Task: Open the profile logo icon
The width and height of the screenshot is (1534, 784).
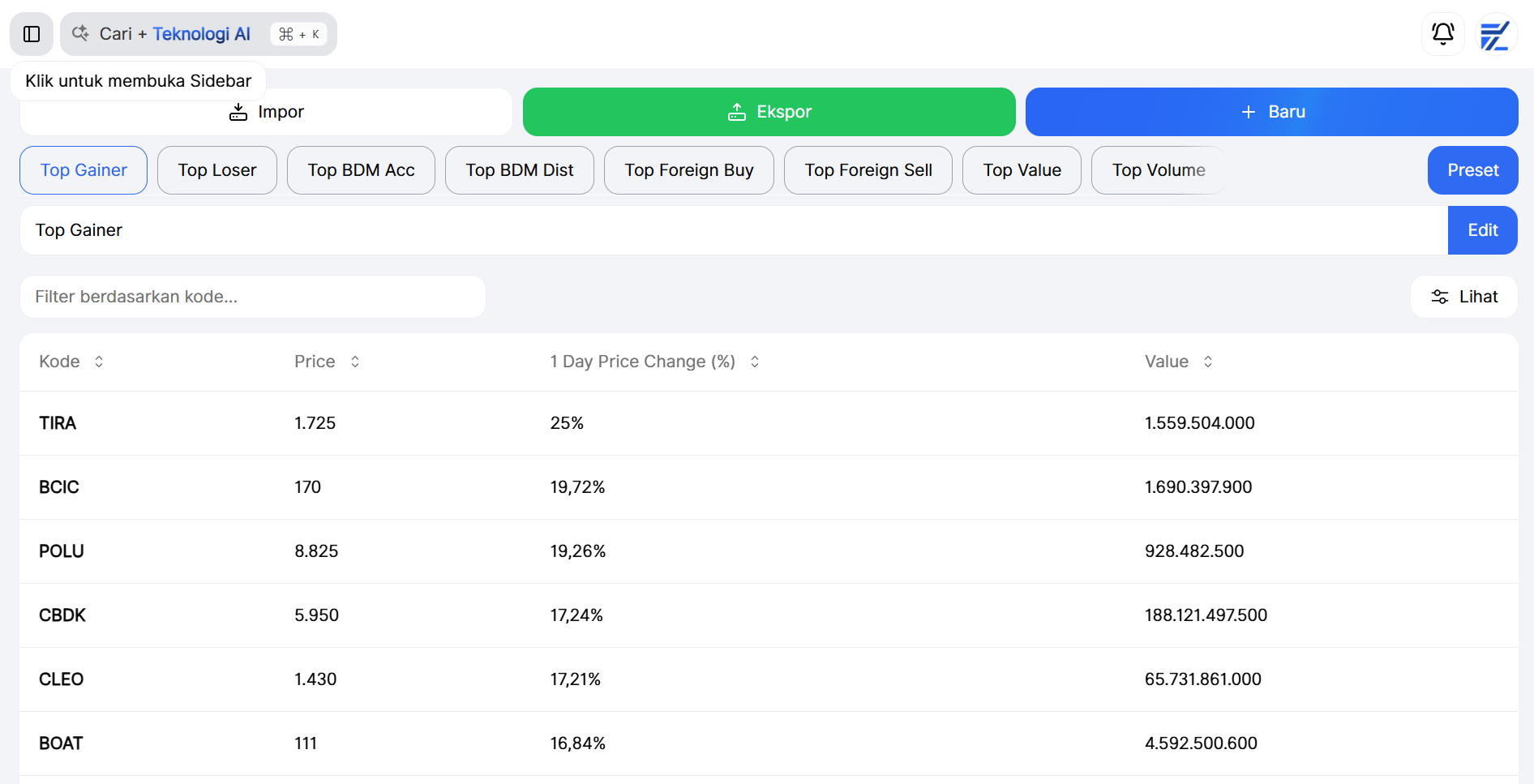Action: [1494, 35]
